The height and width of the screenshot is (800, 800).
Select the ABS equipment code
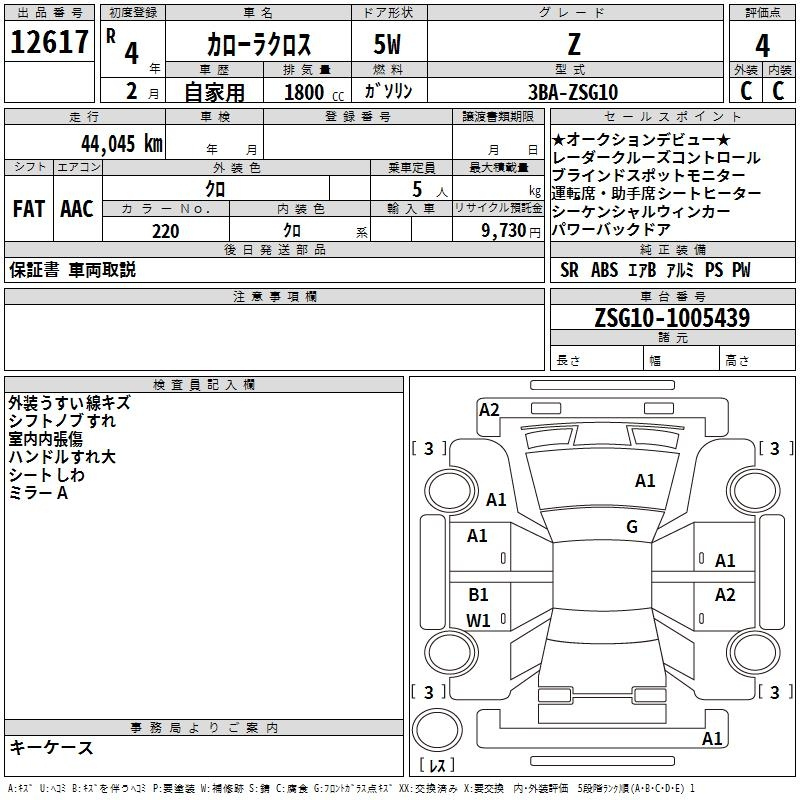[604, 270]
